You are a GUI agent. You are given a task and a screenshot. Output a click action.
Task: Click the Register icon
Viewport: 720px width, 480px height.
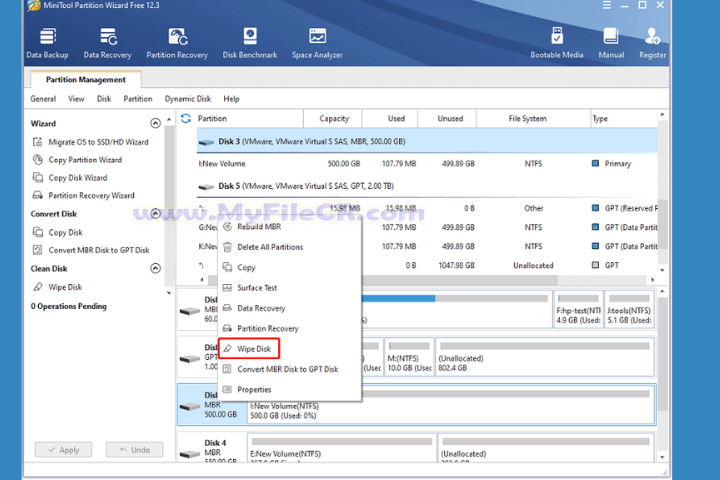tap(652, 43)
